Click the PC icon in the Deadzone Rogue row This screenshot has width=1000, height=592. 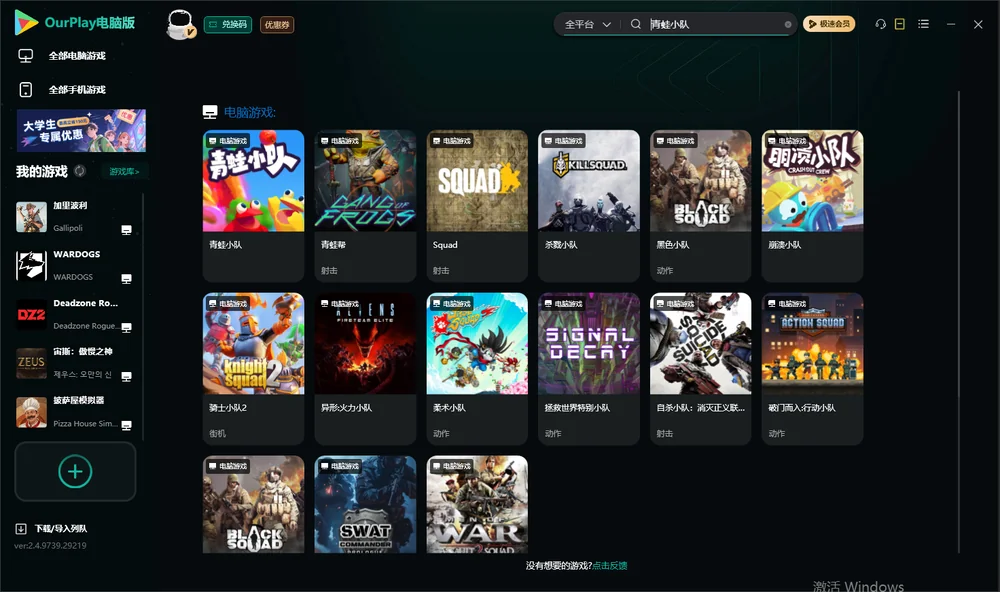click(x=126, y=327)
